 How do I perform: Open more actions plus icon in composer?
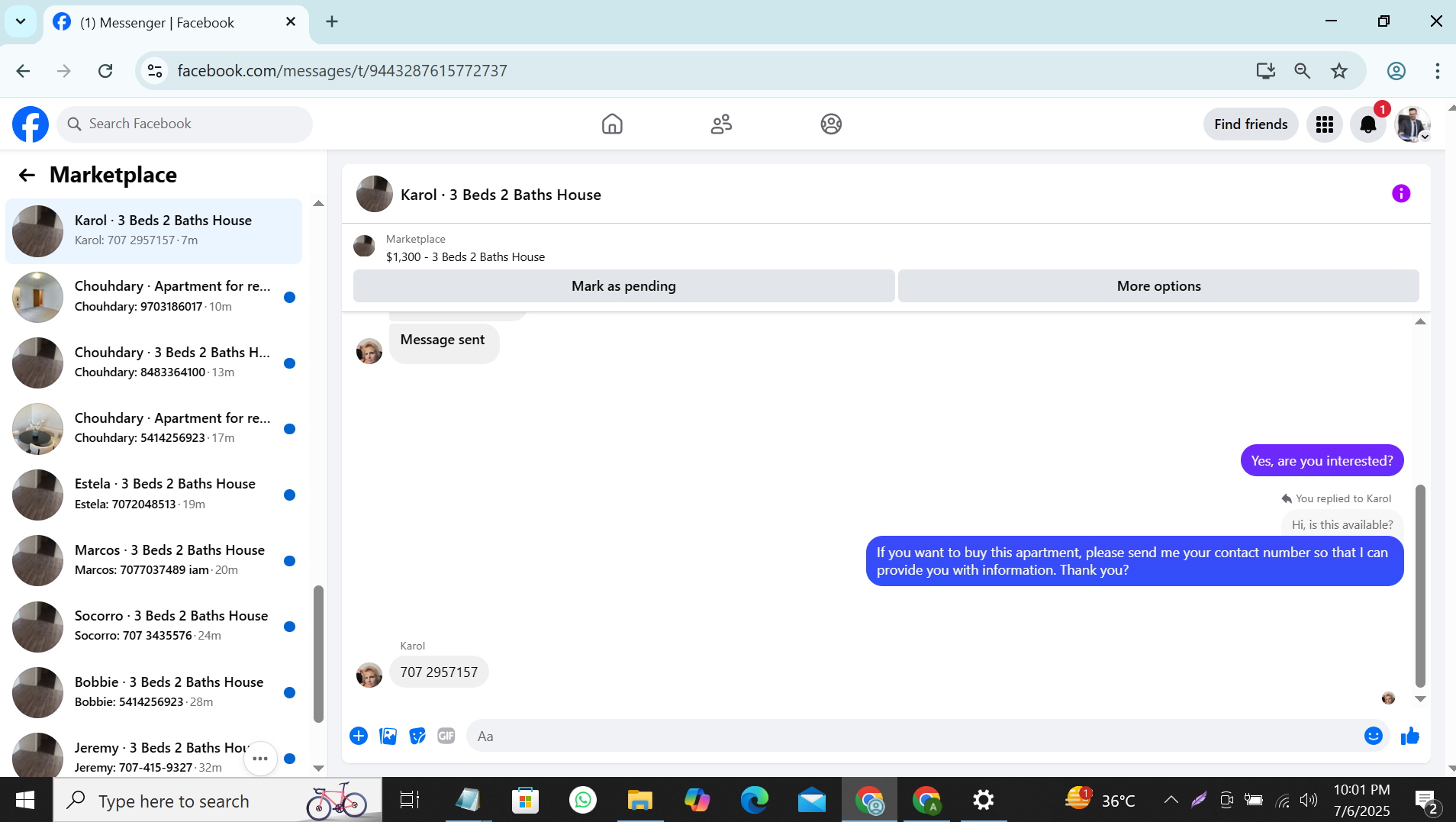coord(359,736)
